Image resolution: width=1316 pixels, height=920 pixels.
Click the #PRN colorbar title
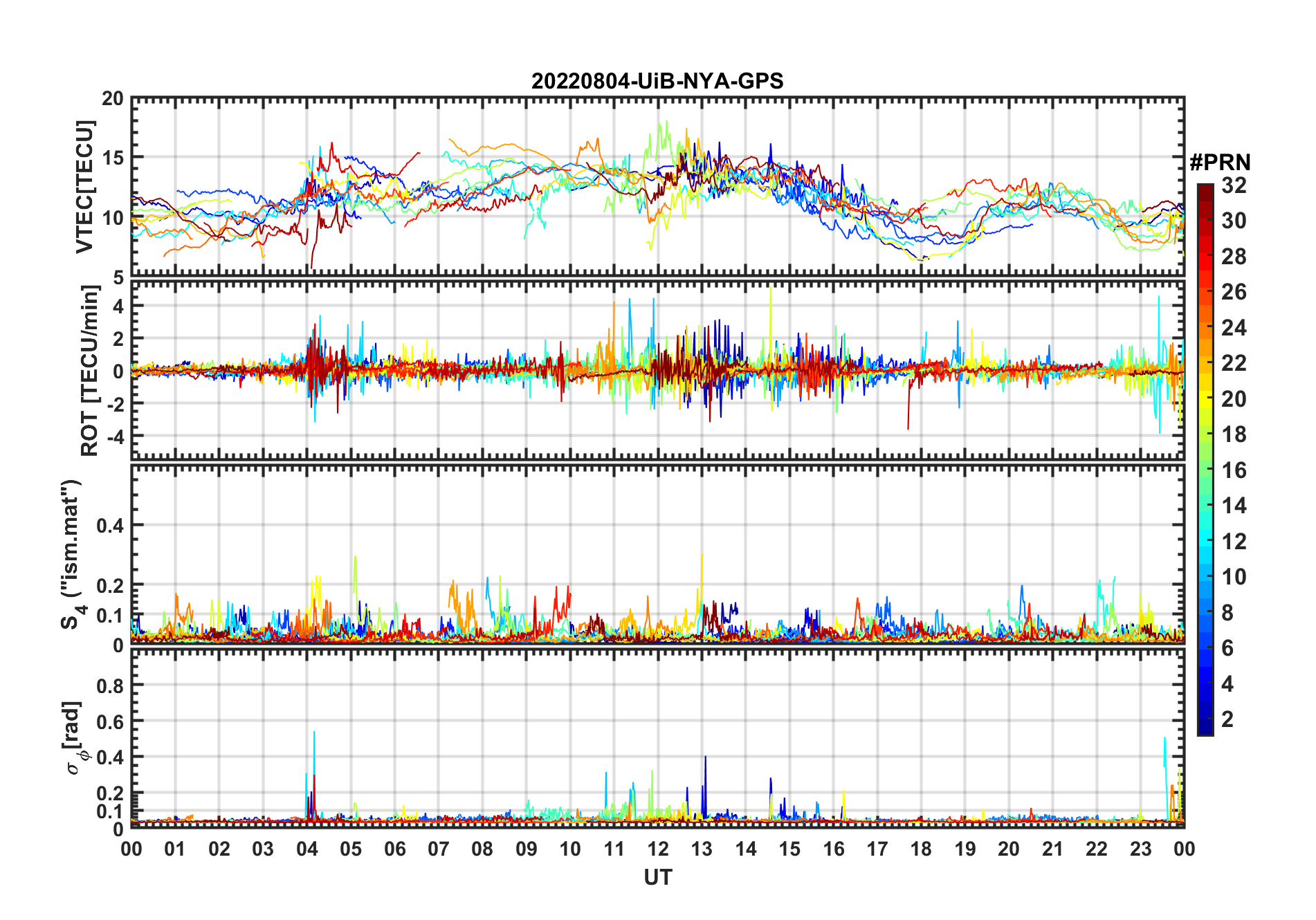[1220, 163]
